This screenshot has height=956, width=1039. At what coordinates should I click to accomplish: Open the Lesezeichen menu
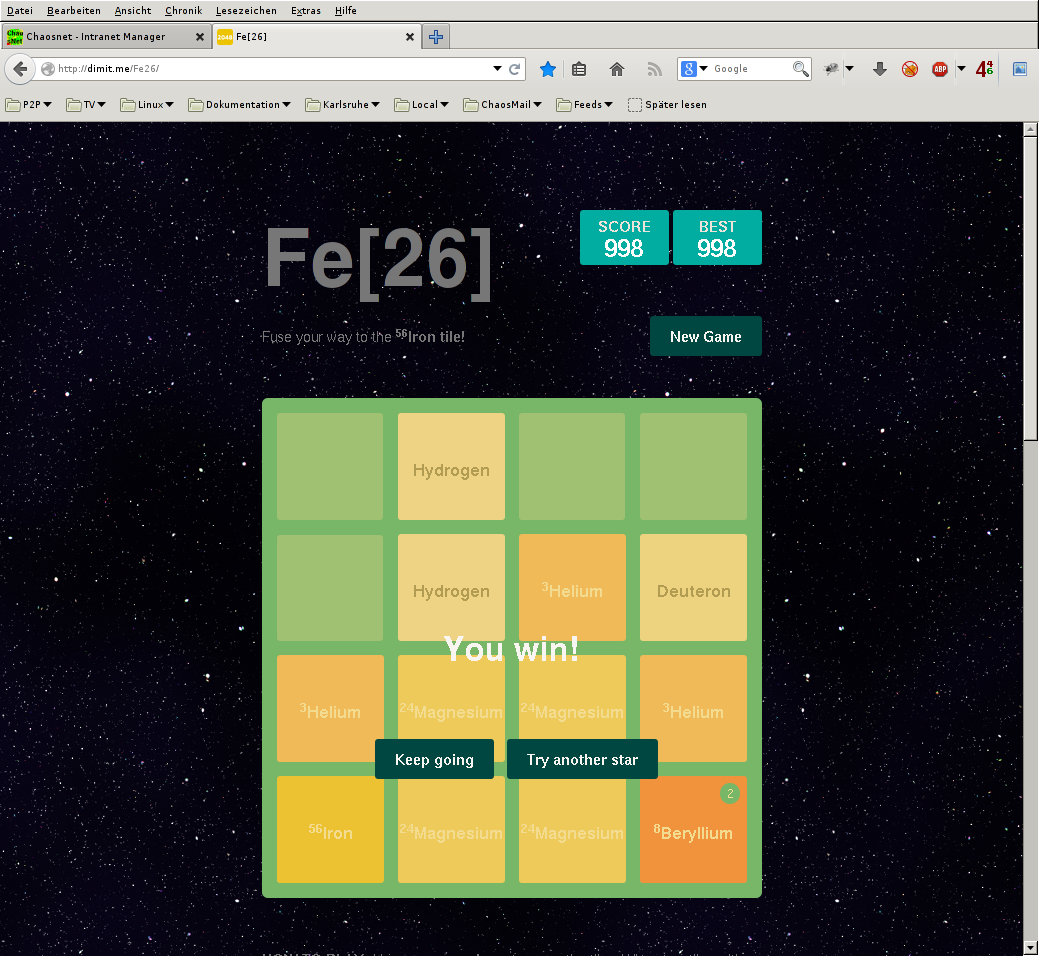click(x=246, y=10)
